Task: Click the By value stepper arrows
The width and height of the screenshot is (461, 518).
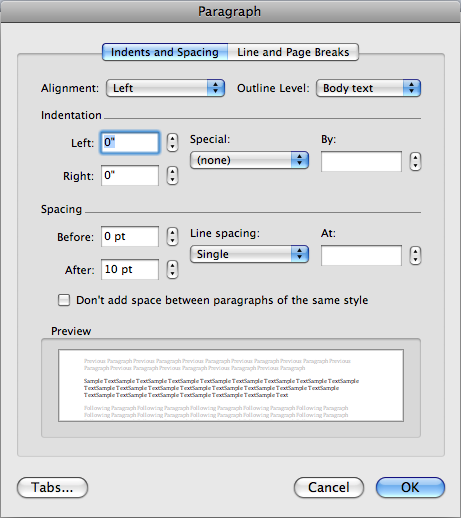Action: point(415,162)
